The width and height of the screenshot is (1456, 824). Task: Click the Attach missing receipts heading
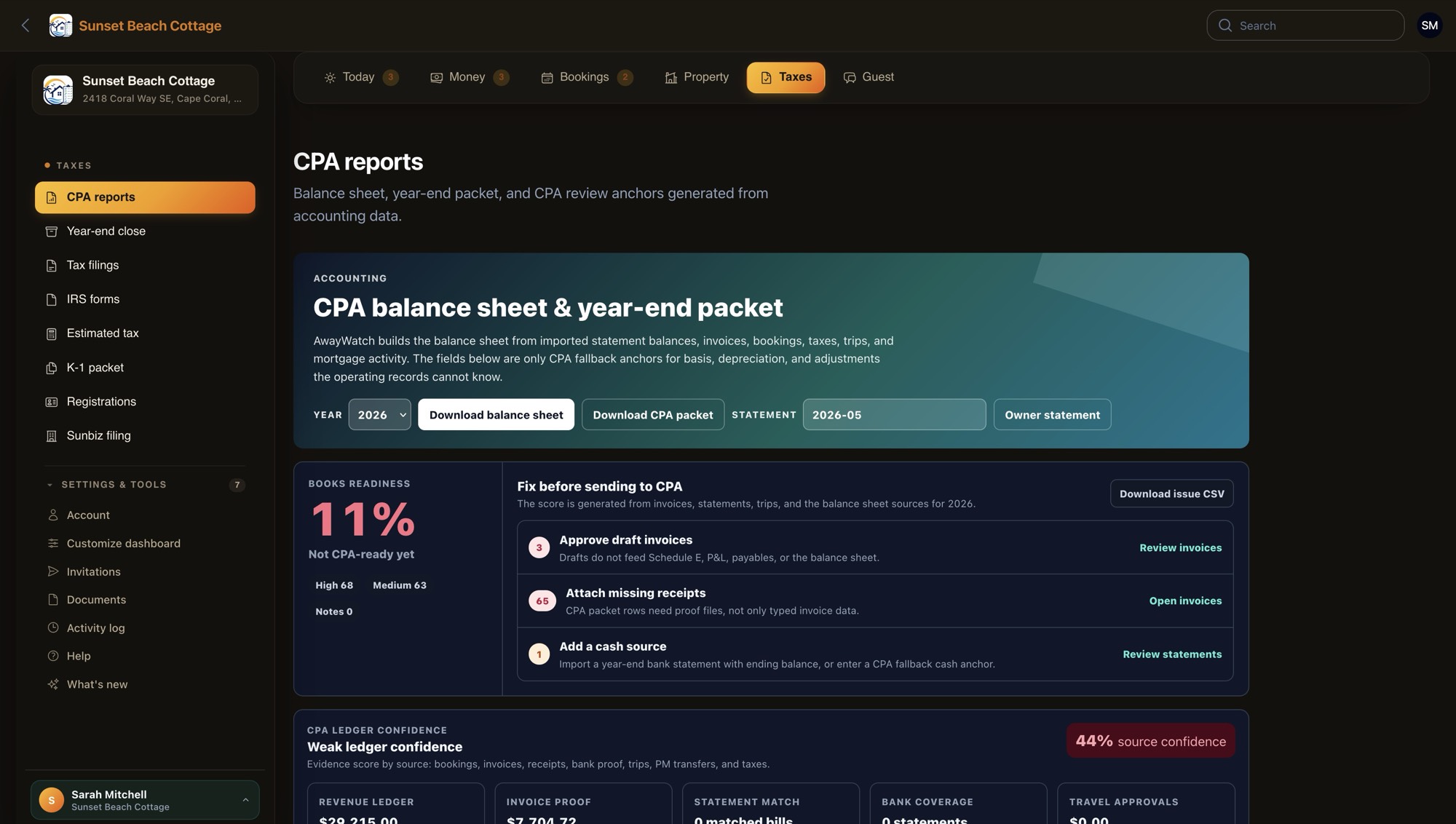(x=636, y=593)
